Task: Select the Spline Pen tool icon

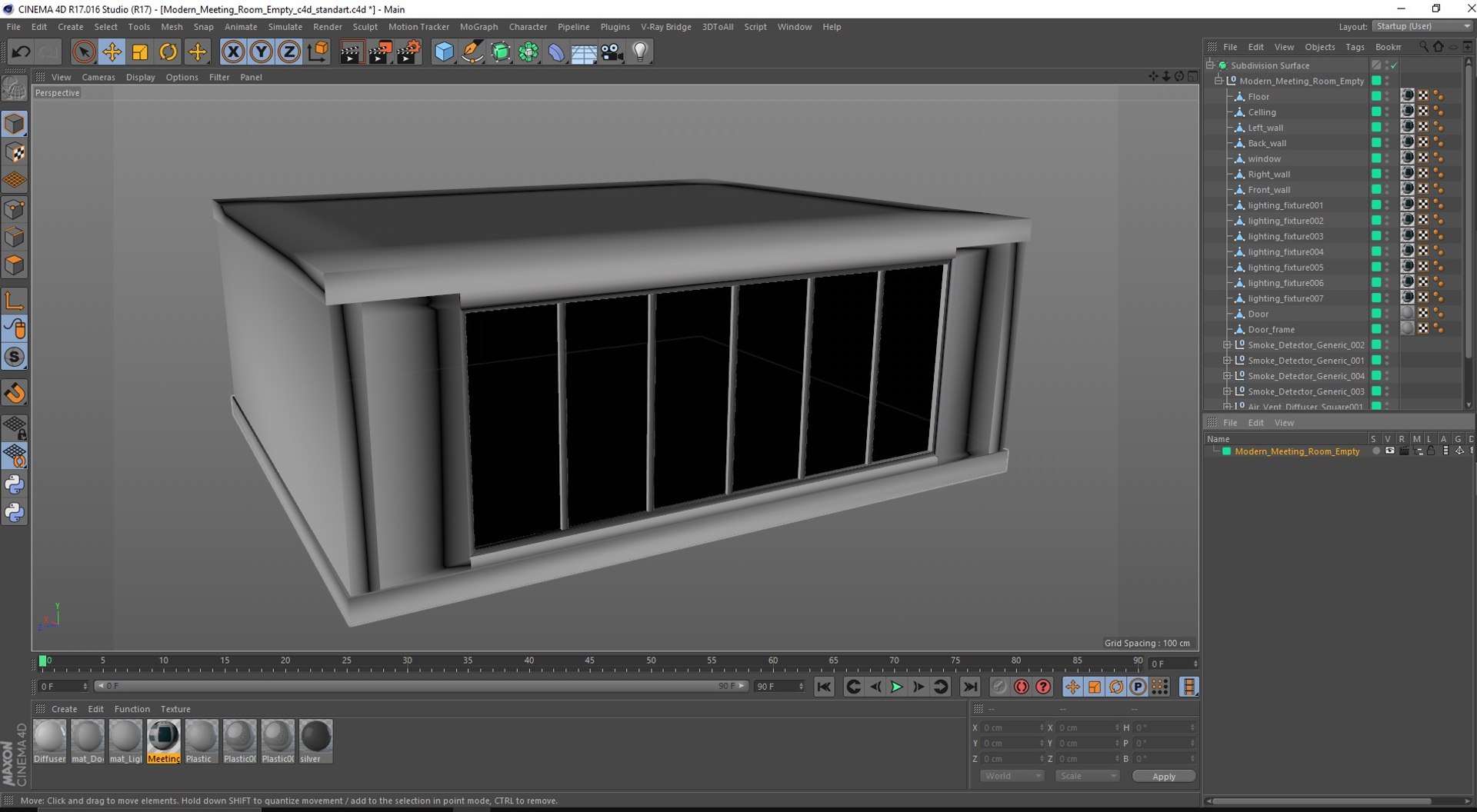Action: [x=472, y=52]
